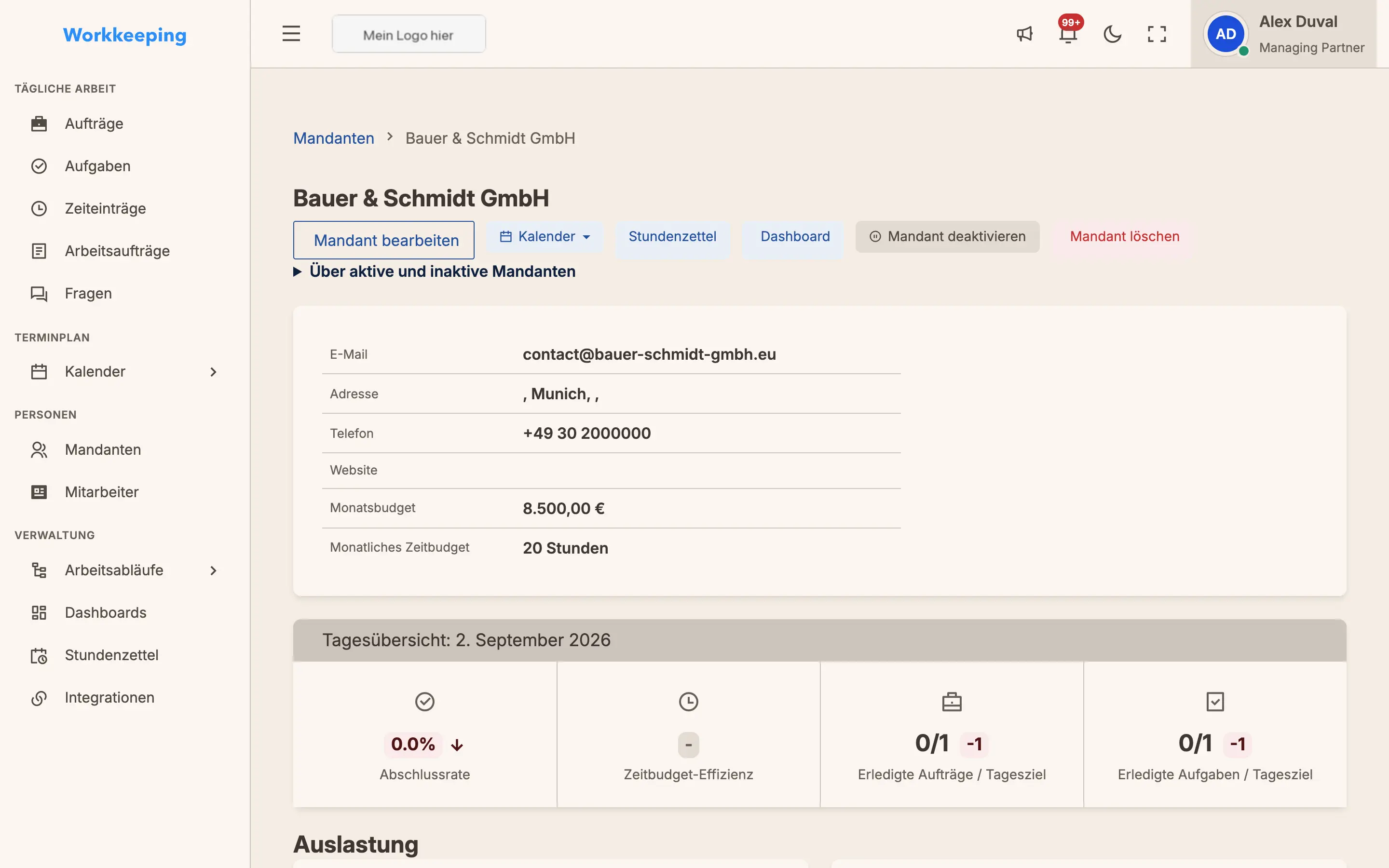The width and height of the screenshot is (1389, 868).
Task: Expand the Arbeitsabläufe sidebar chevron
Action: pyautogui.click(x=214, y=570)
